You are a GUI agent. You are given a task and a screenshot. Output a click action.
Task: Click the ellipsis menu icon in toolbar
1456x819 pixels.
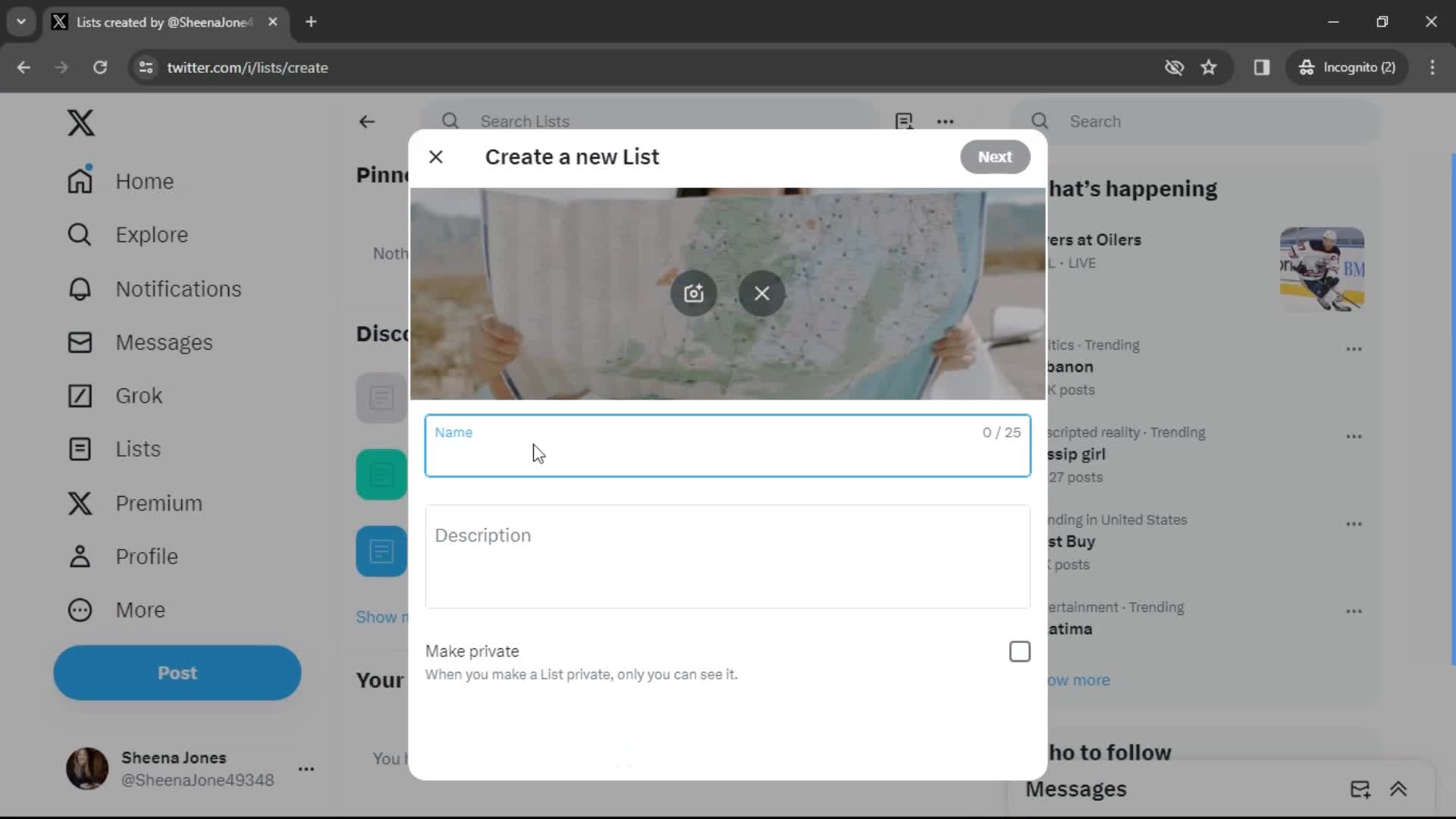947,120
